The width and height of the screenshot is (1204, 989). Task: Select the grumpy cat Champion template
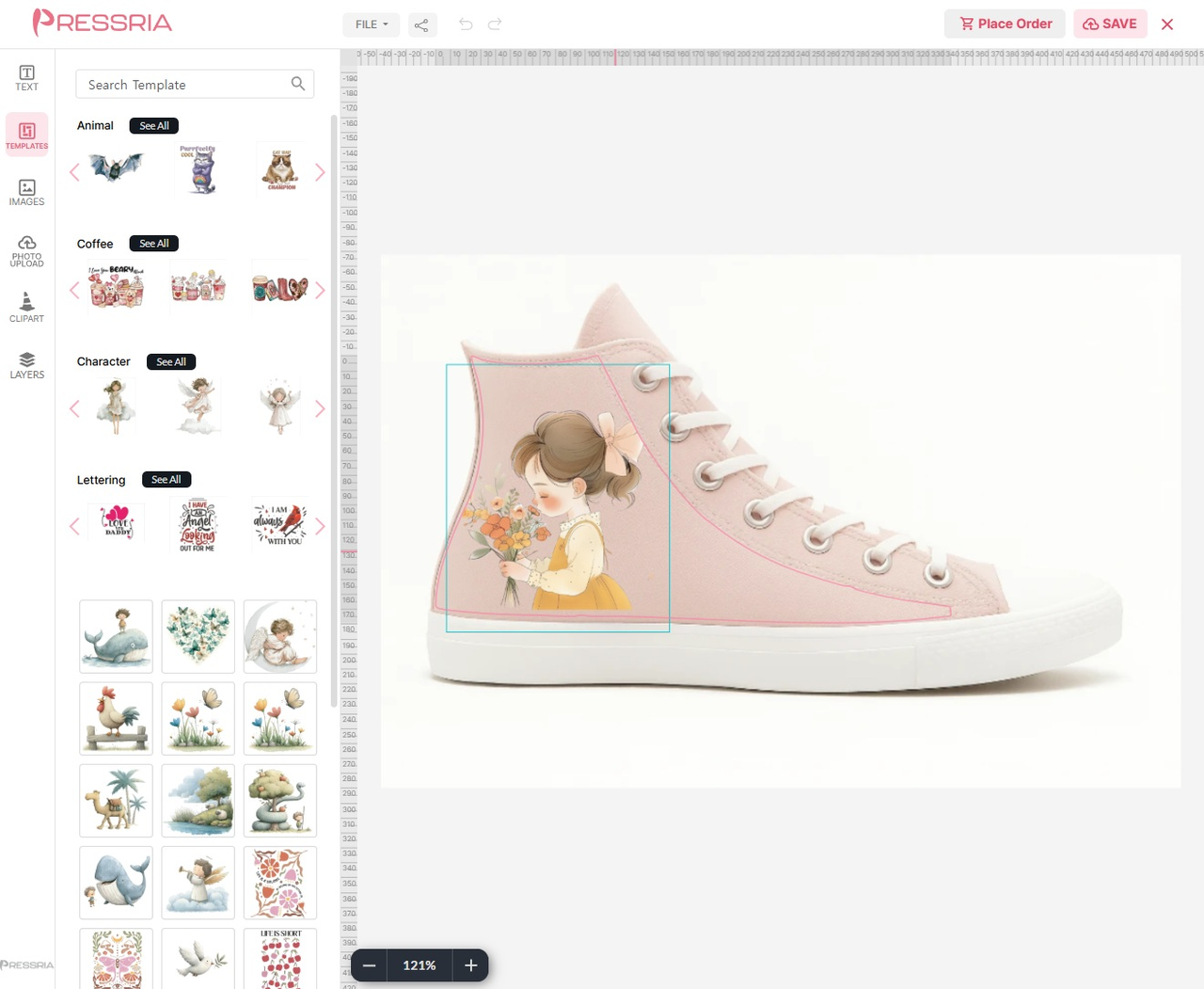tap(280, 169)
